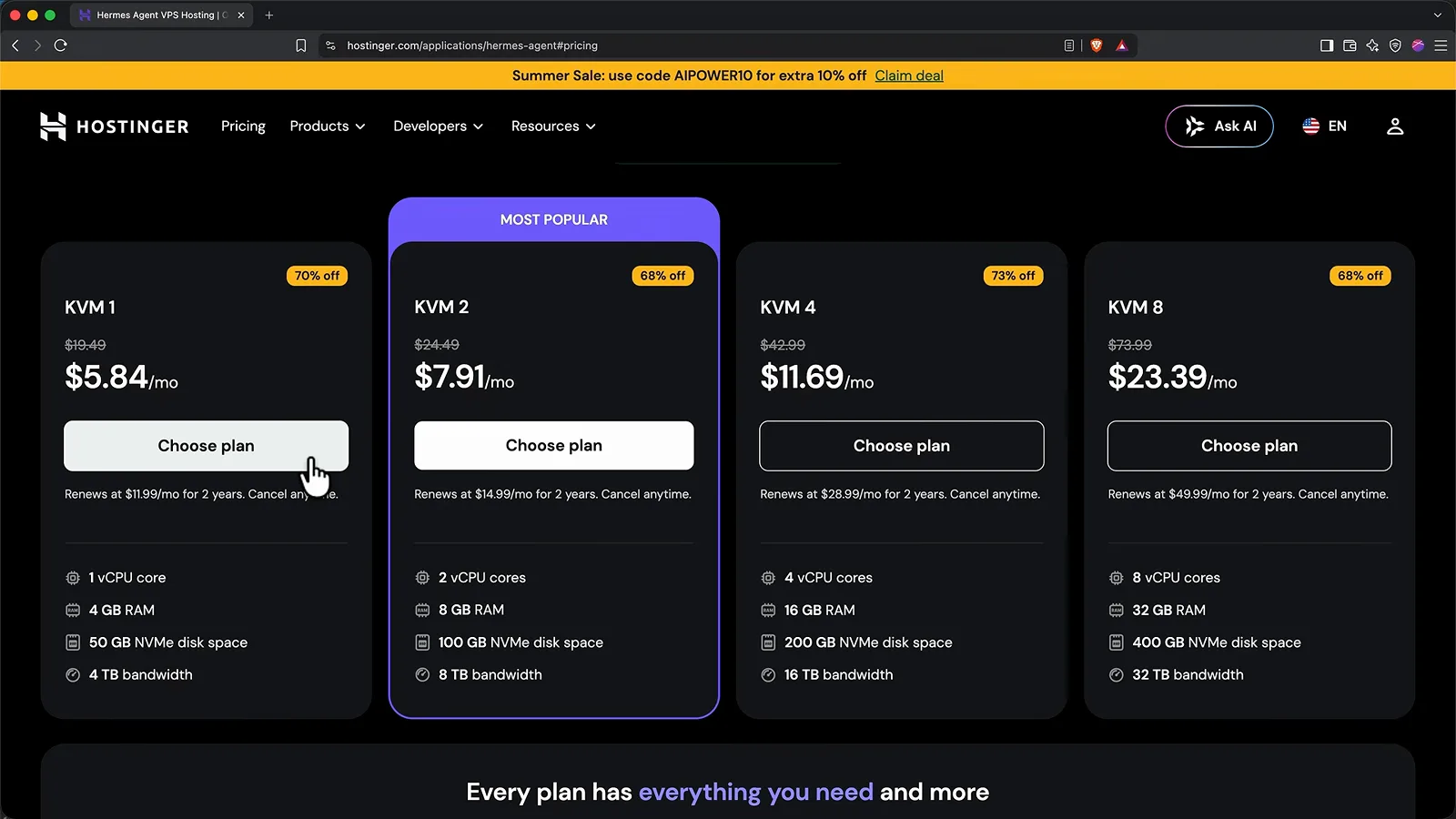1456x819 pixels.
Task: Go back with the browser back arrow
Action: [15, 45]
